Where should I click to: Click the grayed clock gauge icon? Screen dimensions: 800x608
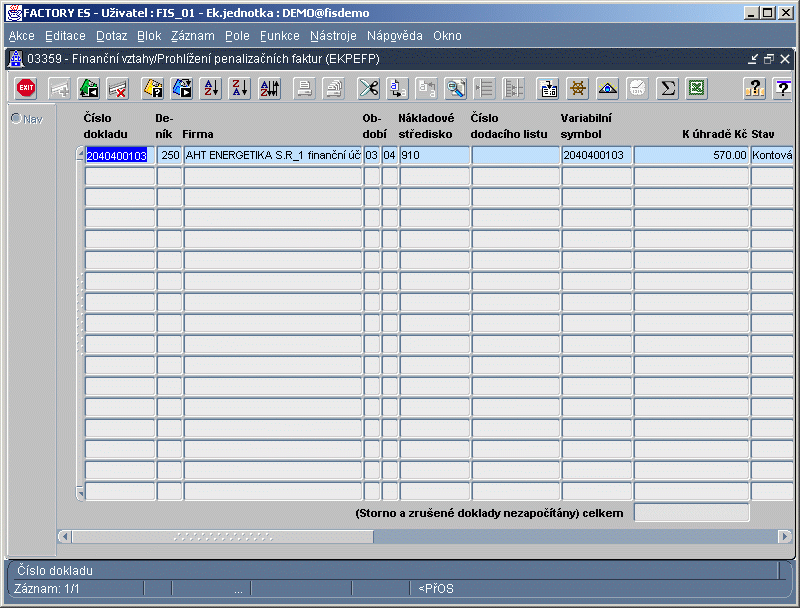tap(637, 88)
